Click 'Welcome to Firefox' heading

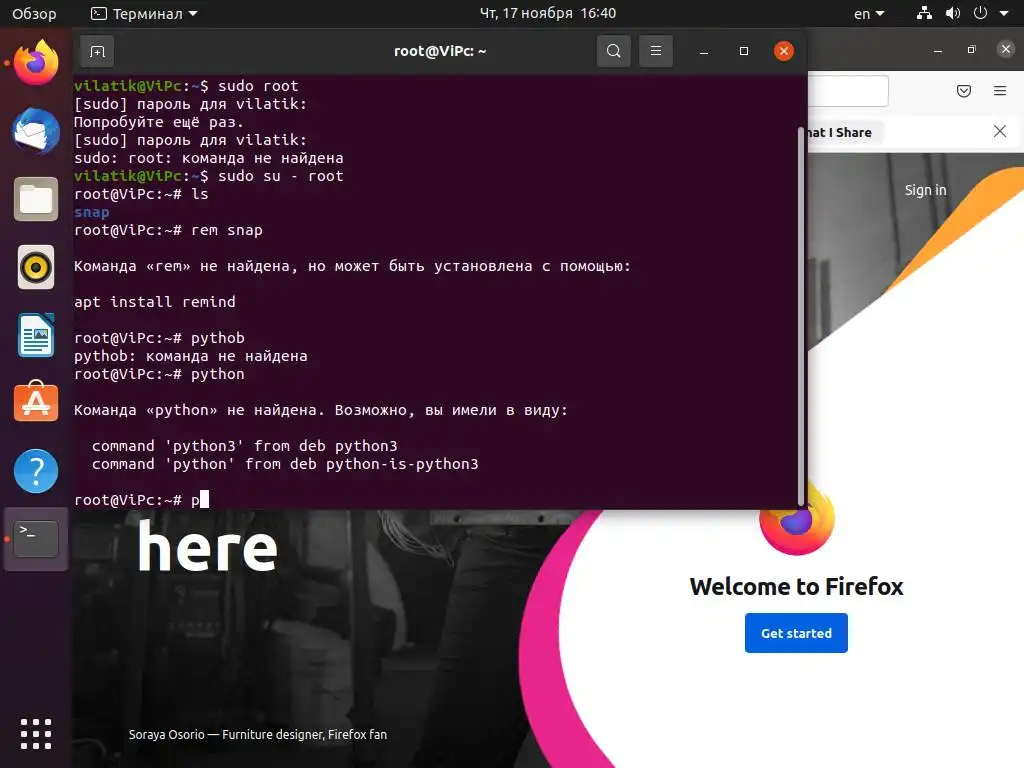(x=796, y=586)
